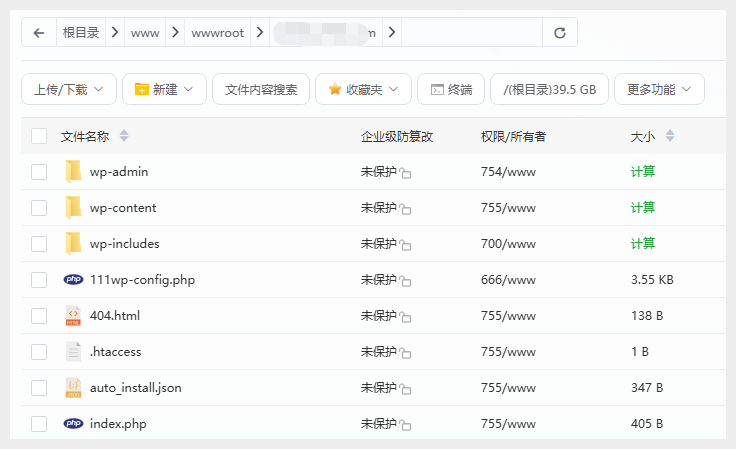The height and width of the screenshot is (449, 736).
Task: Click the 404.html file icon
Action: [x=73, y=316]
